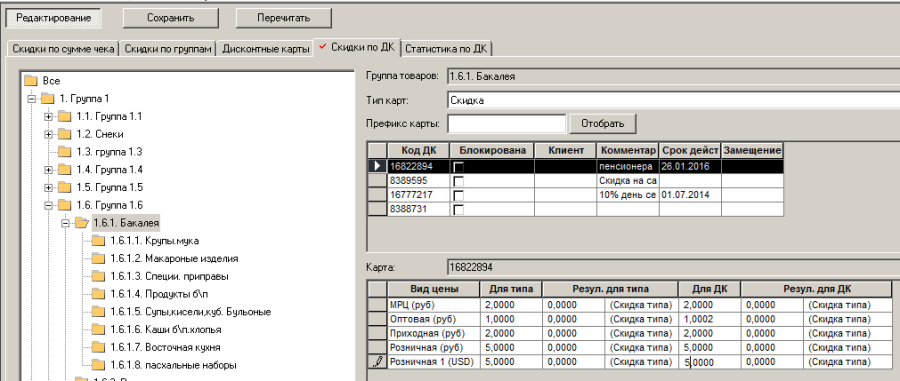Select the Скидки по ДК tab

(x=358, y=48)
